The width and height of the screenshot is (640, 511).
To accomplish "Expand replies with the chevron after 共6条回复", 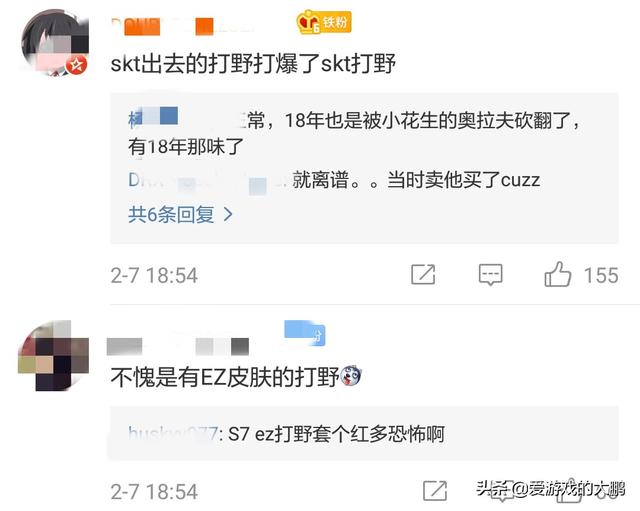I will click(229, 214).
